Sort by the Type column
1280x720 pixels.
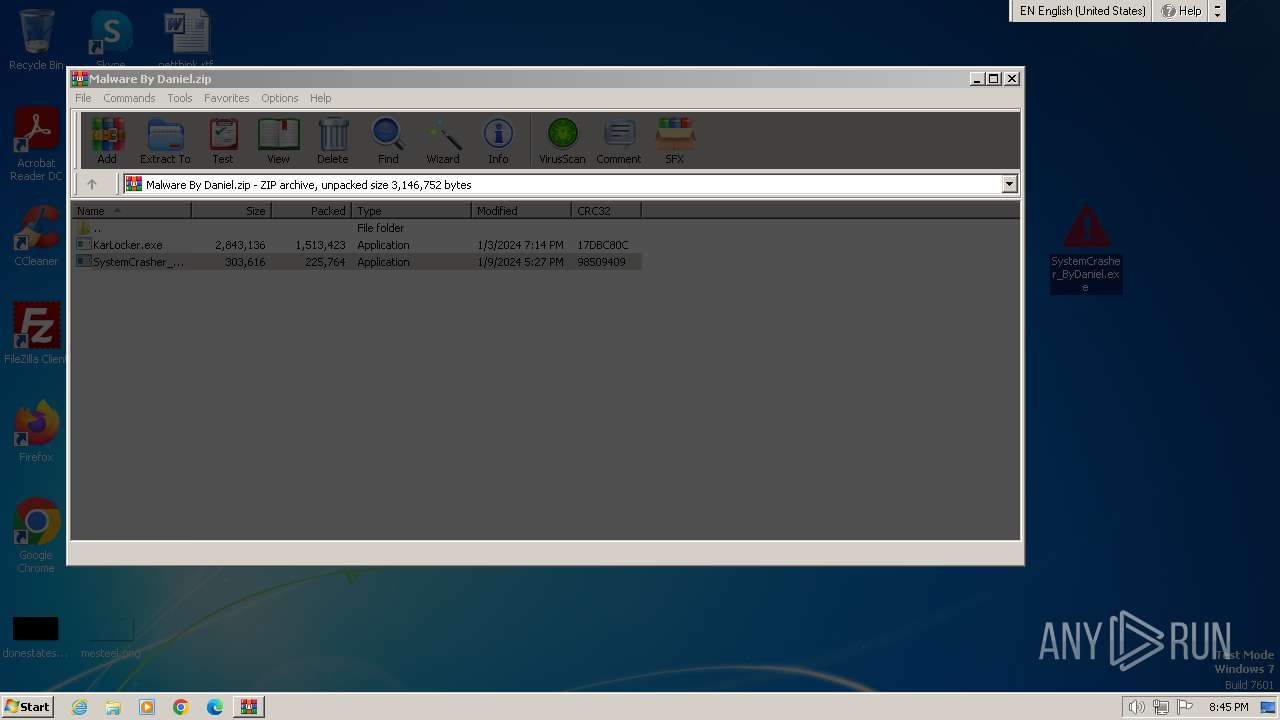pyautogui.click(x=411, y=210)
